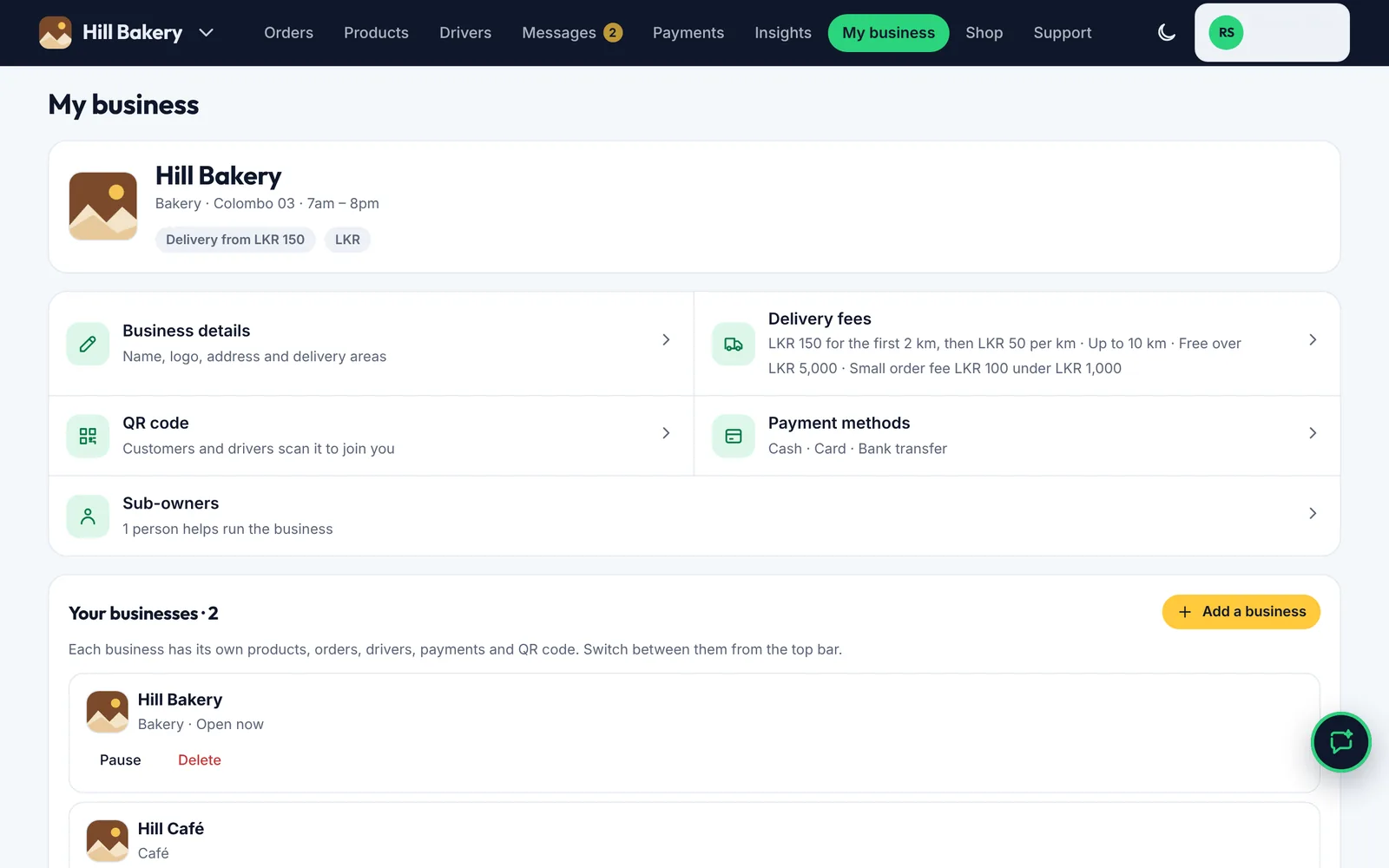This screenshot has height=868, width=1389.
Task: Click the Hill Café logo thumbnail
Action: (x=108, y=840)
